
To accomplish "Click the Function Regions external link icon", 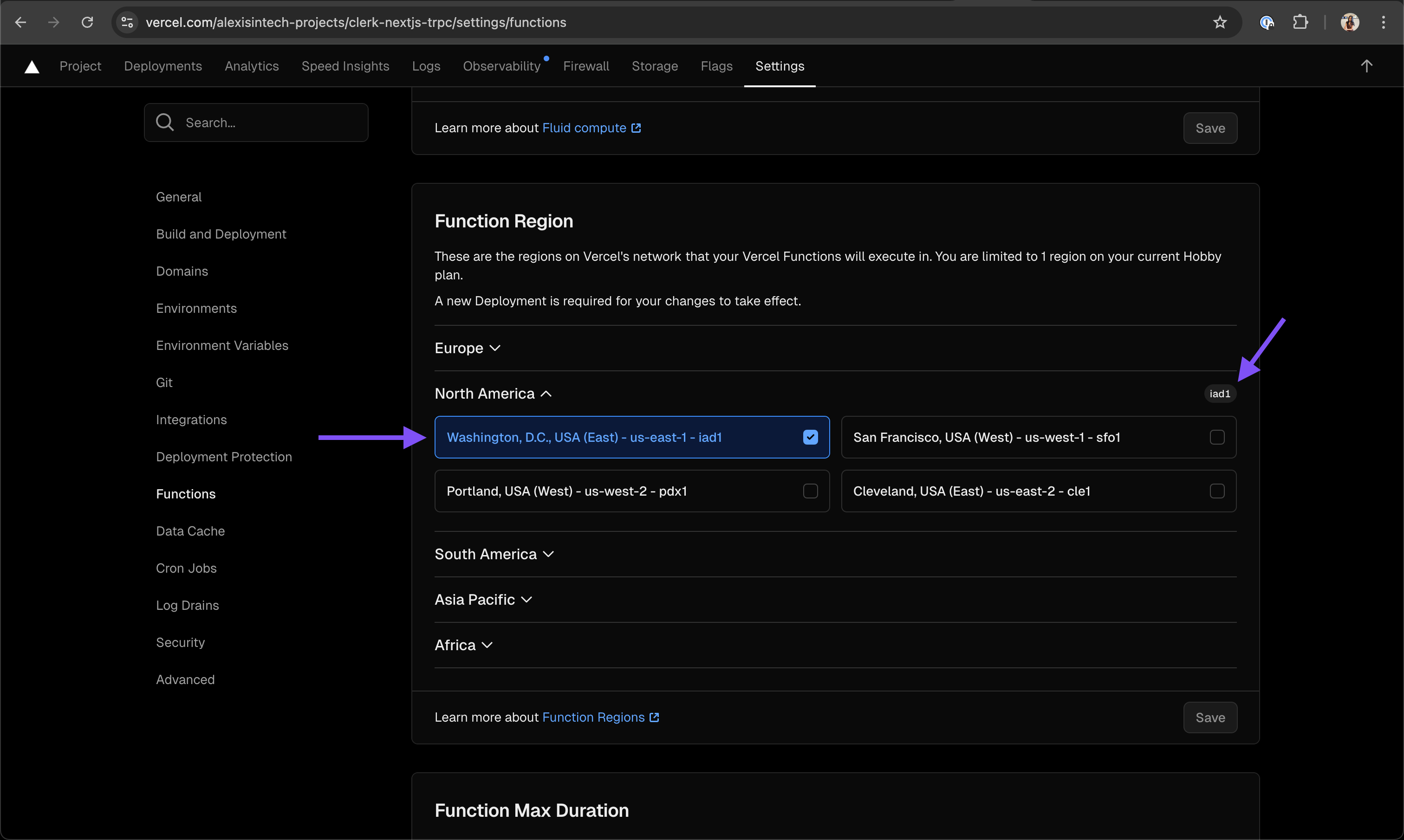I will [x=654, y=717].
